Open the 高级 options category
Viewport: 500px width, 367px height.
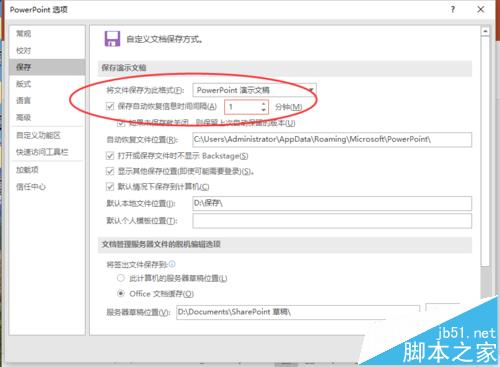coord(23,117)
